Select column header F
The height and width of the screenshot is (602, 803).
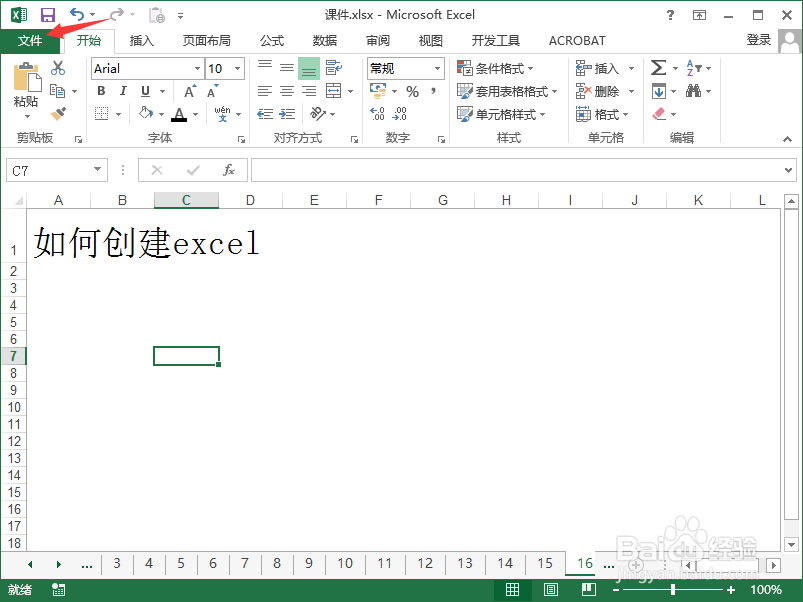click(x=378, y=200)
